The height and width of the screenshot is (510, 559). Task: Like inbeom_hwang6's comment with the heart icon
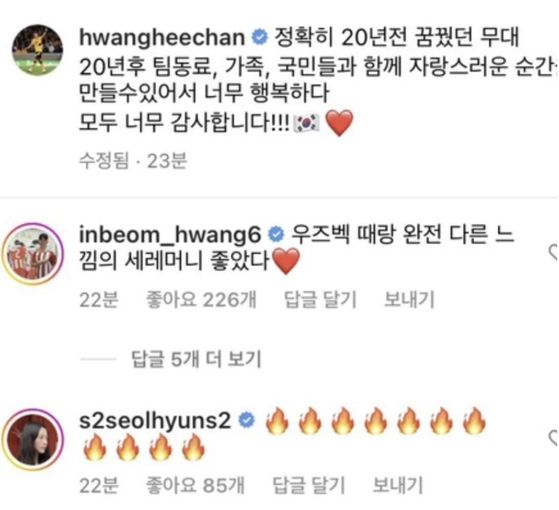(553, 252)
